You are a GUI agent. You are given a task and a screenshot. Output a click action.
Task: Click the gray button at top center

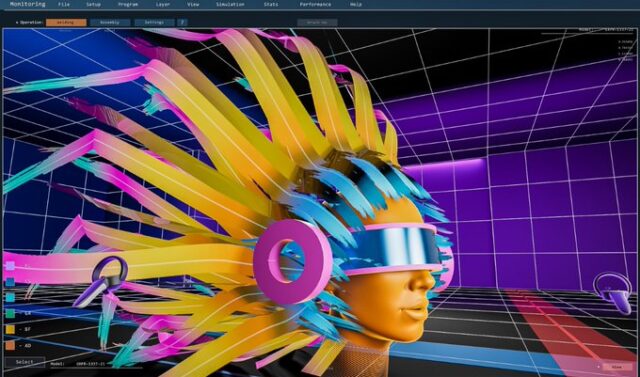point(317,22)
